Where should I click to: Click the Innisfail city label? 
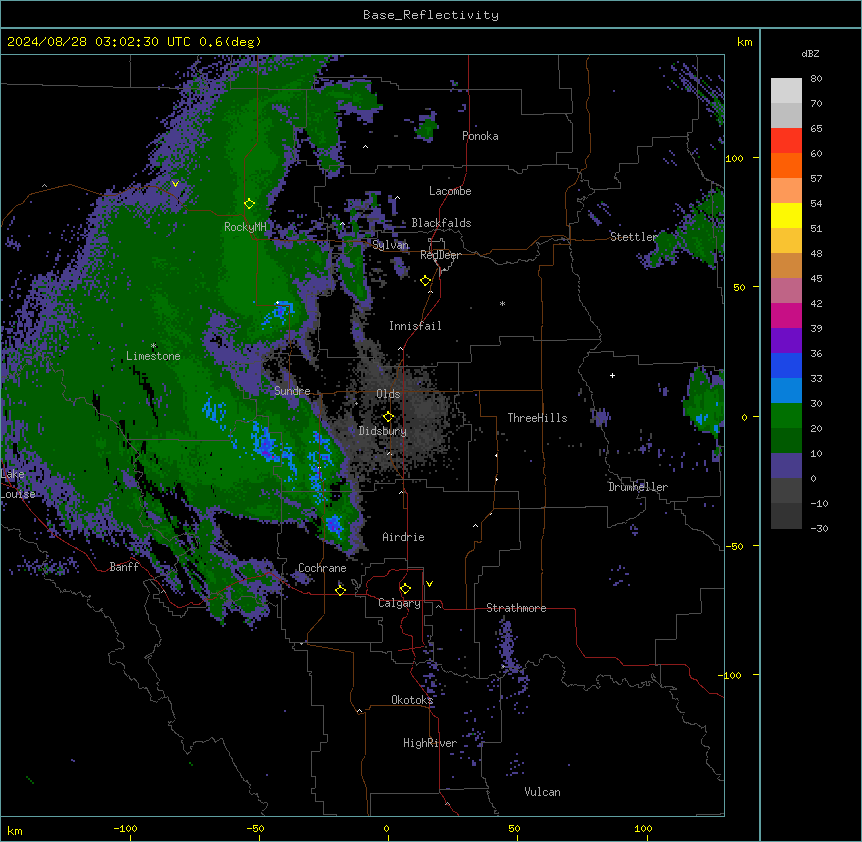[415, 326]
